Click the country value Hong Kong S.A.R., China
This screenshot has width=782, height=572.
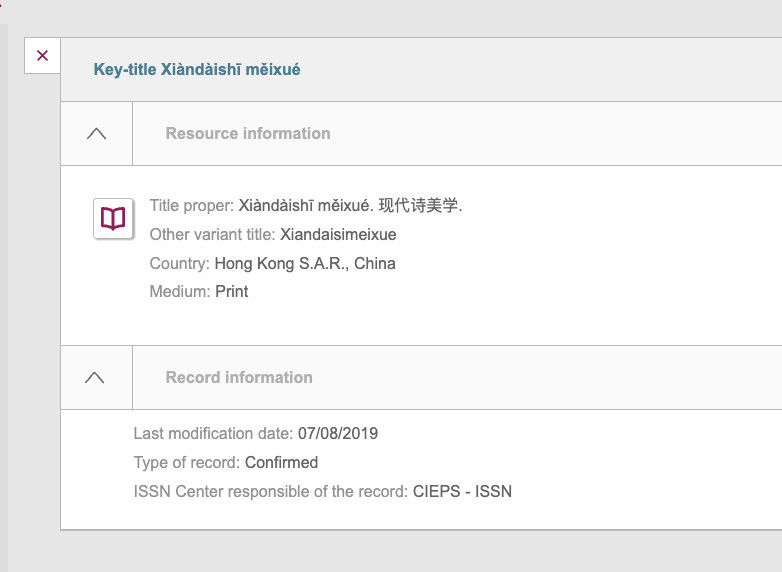click(305, 263)
